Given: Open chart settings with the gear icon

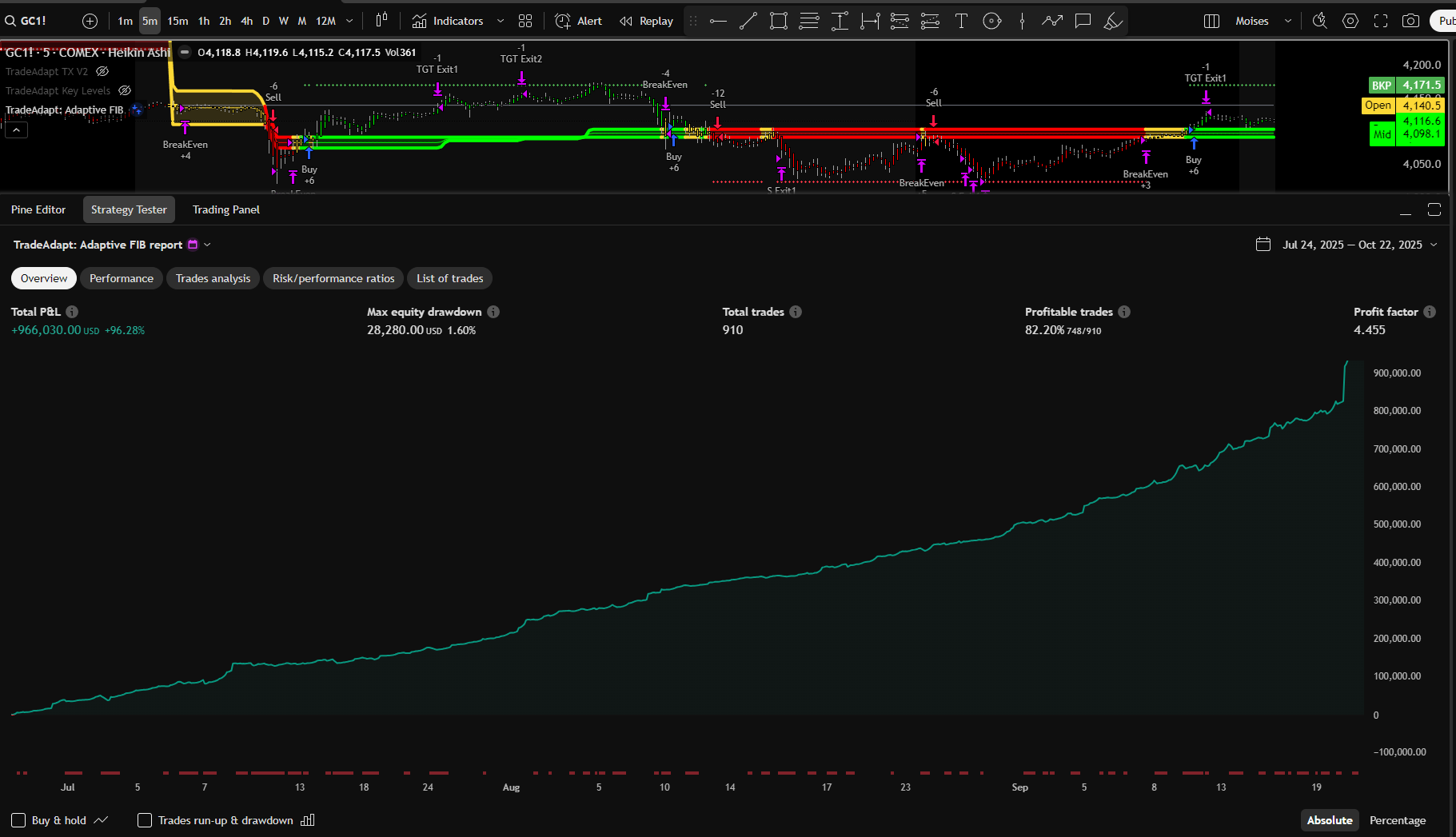Looking at the screenshot, I should click(1351, 21).
